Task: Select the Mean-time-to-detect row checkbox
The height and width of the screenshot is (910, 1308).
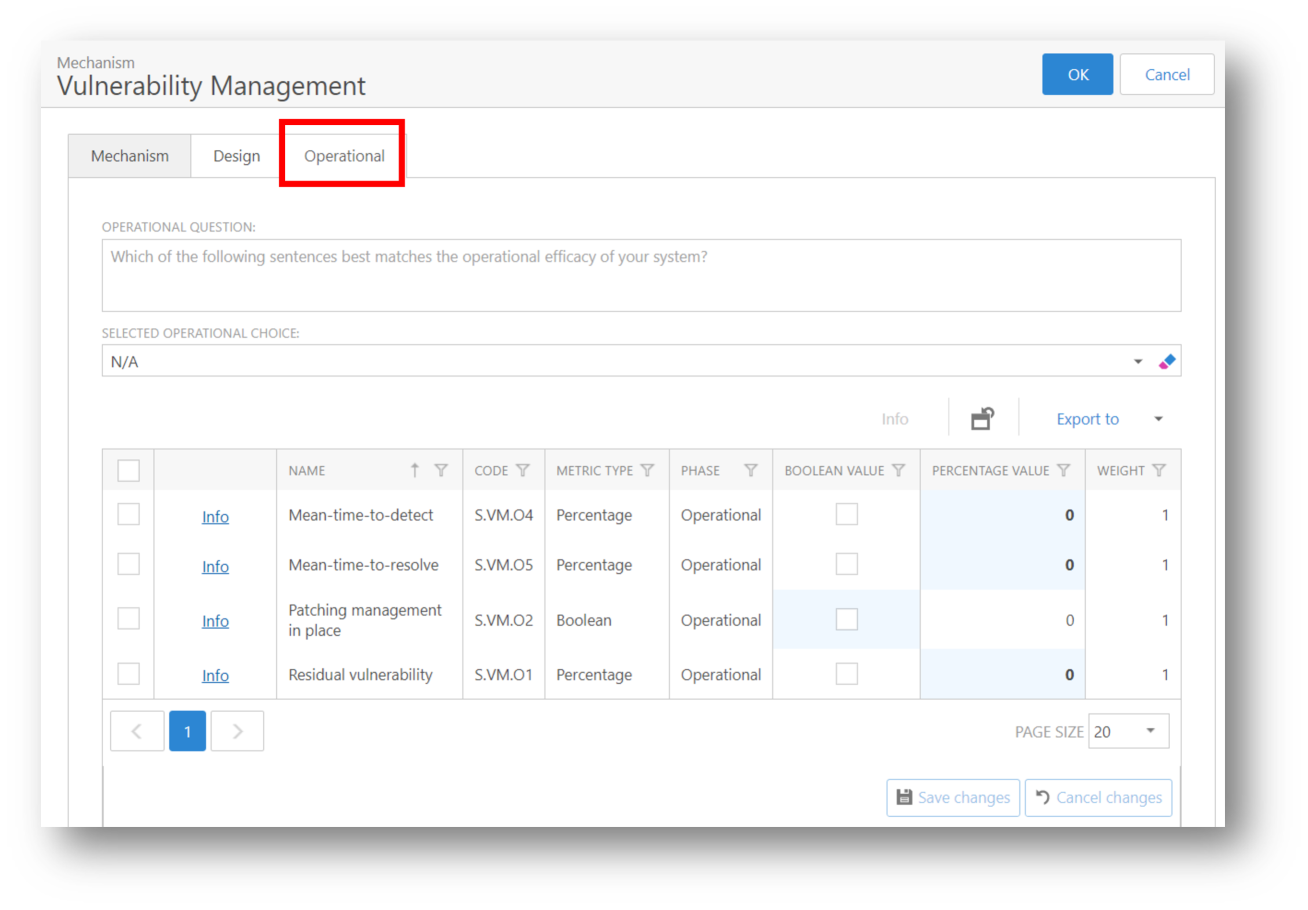Action: pos(129,515)
